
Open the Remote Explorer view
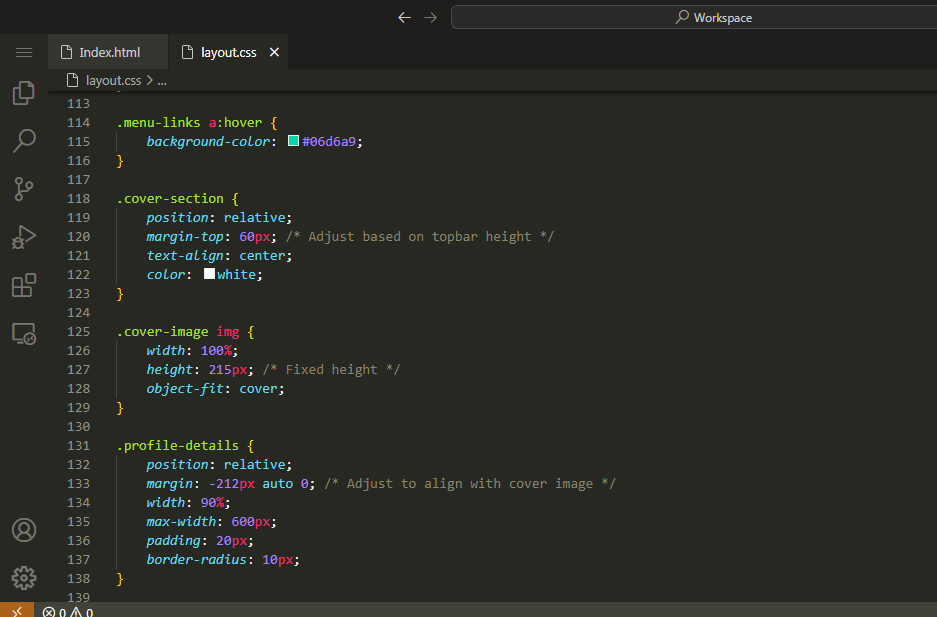pyautogui.click(x=24, y=333)
